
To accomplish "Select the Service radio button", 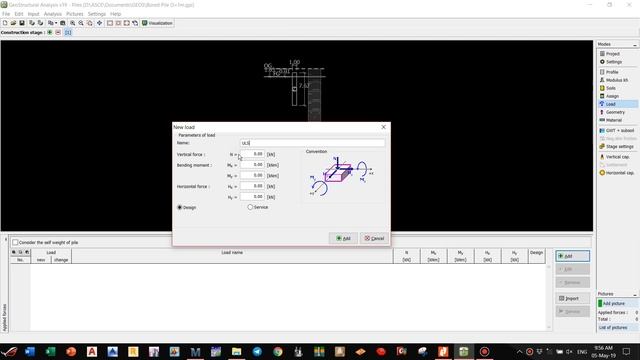I will (x=250, y=207).
